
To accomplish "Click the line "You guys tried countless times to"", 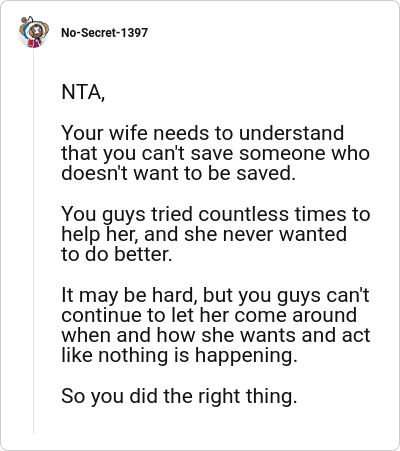I will pos(216,214).
